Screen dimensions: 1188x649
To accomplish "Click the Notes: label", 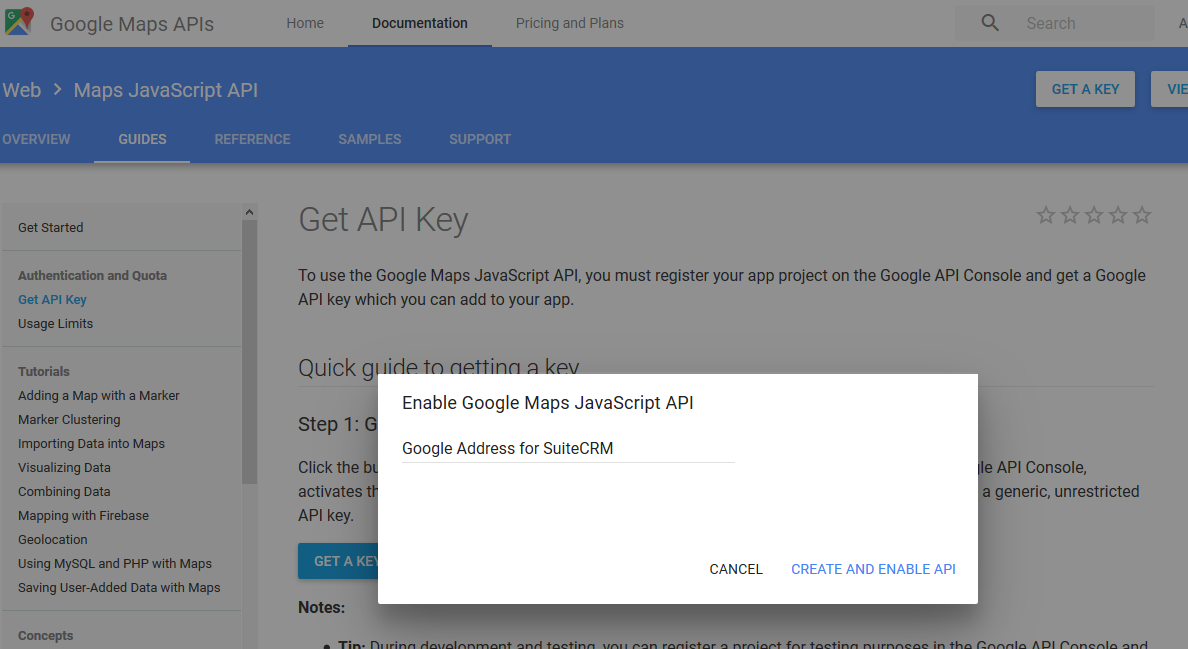I will 321,607.
